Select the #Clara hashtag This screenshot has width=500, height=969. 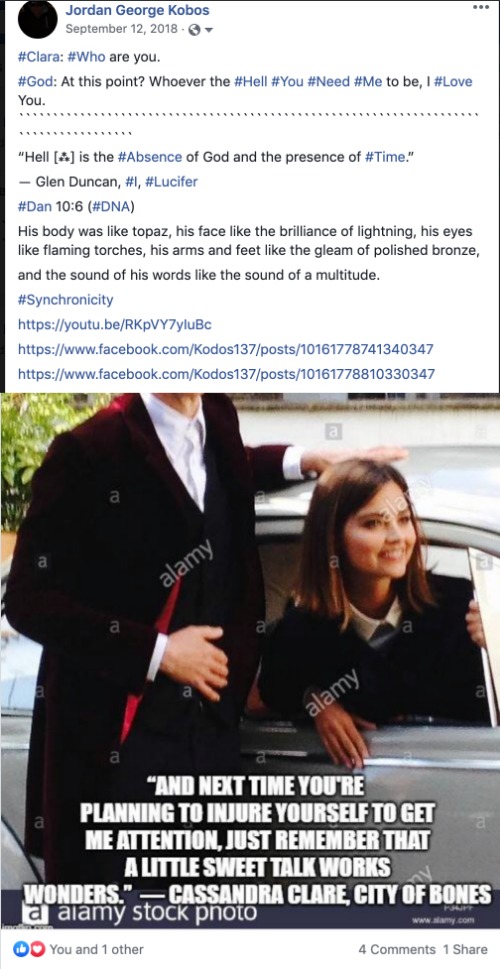pos(38,57)
